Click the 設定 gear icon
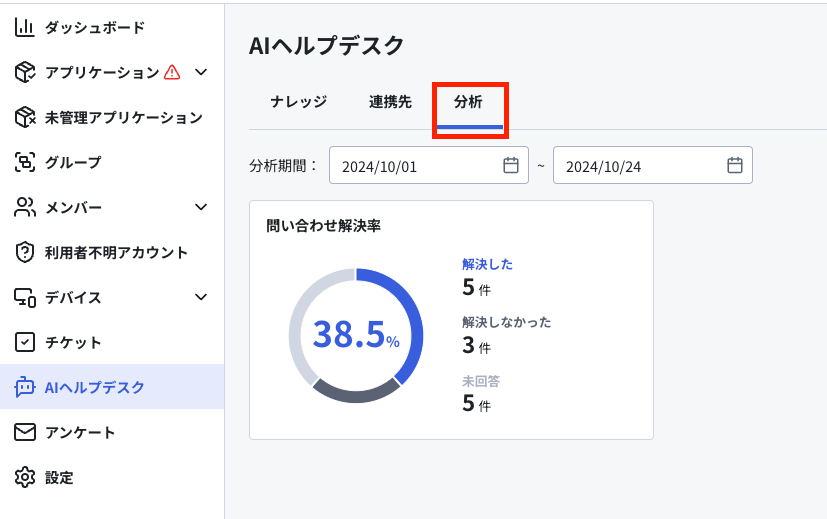 (x=24, y=477)
